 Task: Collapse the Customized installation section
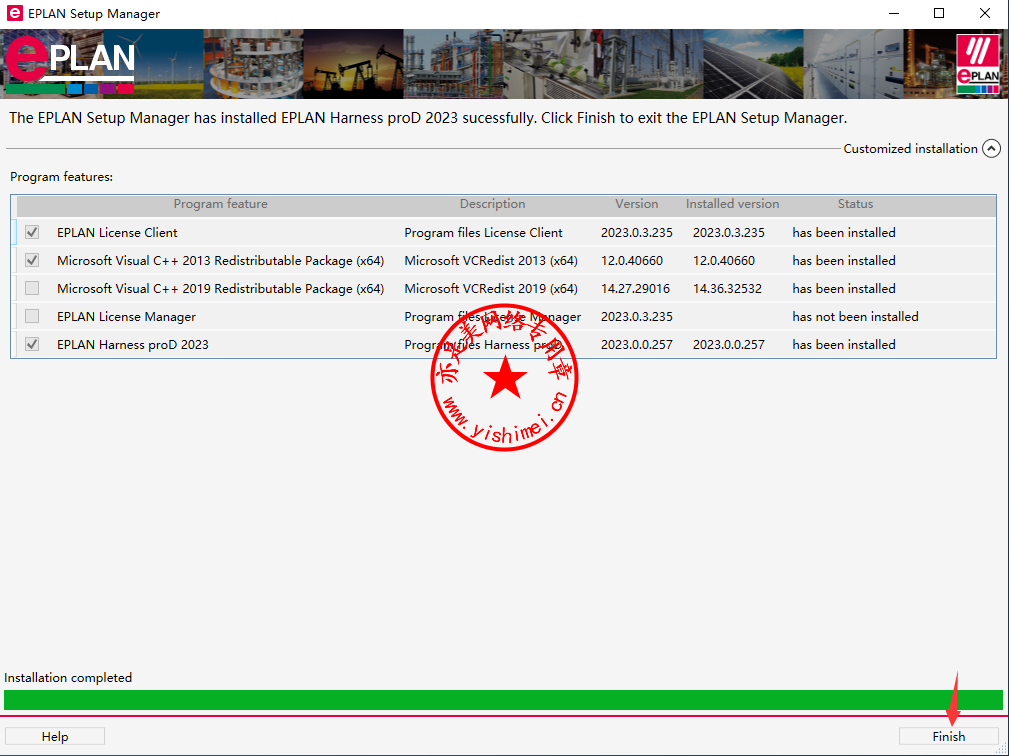991,149
